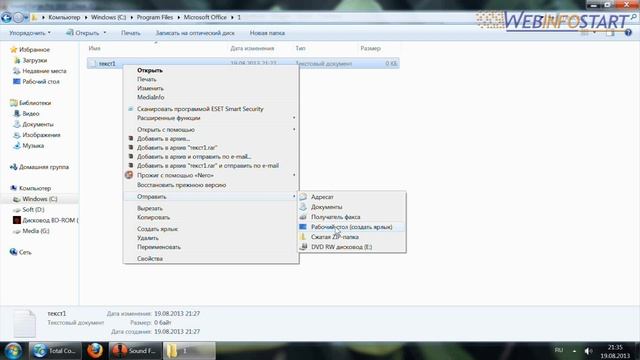The image size is (640, 360).
Task: Open Firefox from the taskbar
Action: [95, 351]
